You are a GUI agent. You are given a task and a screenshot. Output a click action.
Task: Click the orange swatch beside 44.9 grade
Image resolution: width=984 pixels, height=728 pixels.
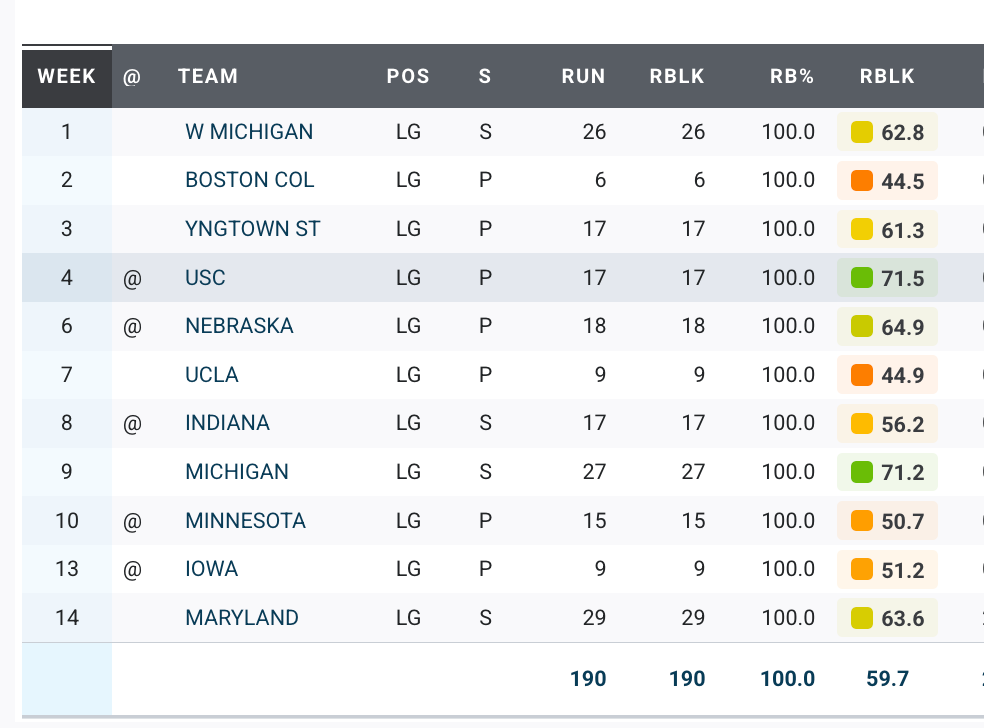(x=862, y=375)
